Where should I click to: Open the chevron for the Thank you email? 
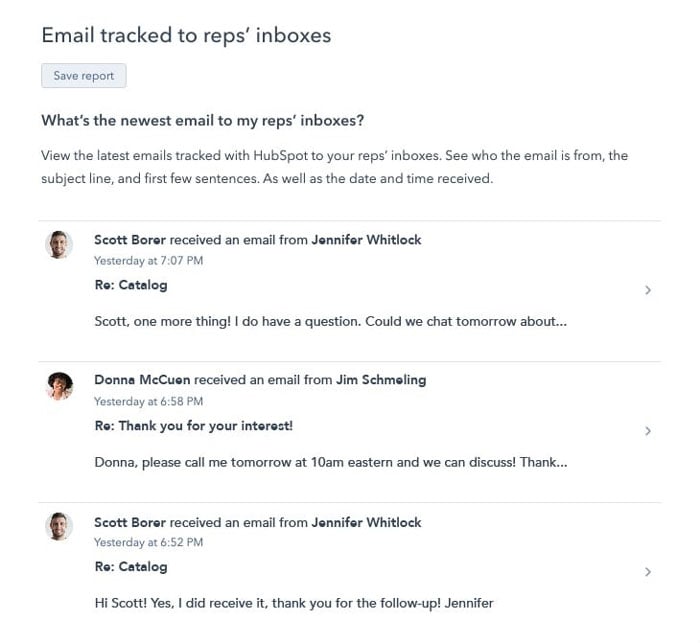coord(648,431)
